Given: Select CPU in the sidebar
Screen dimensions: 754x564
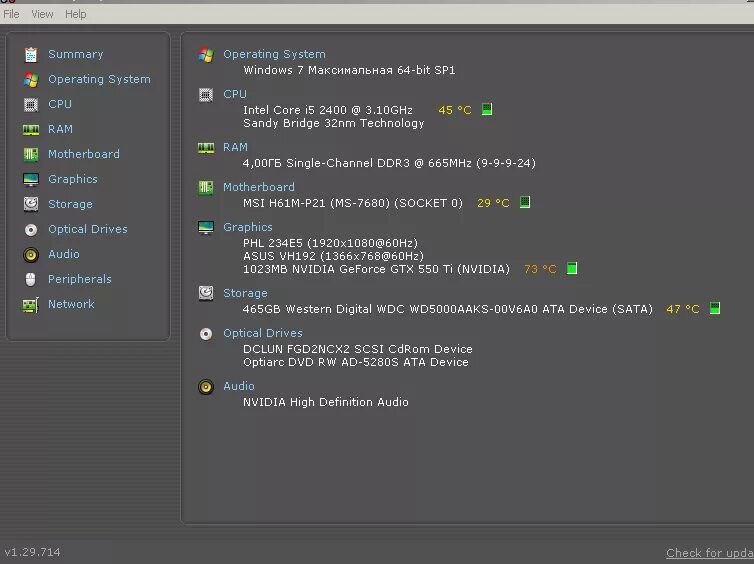Looking at the screenshot, I should click(60, 104).
